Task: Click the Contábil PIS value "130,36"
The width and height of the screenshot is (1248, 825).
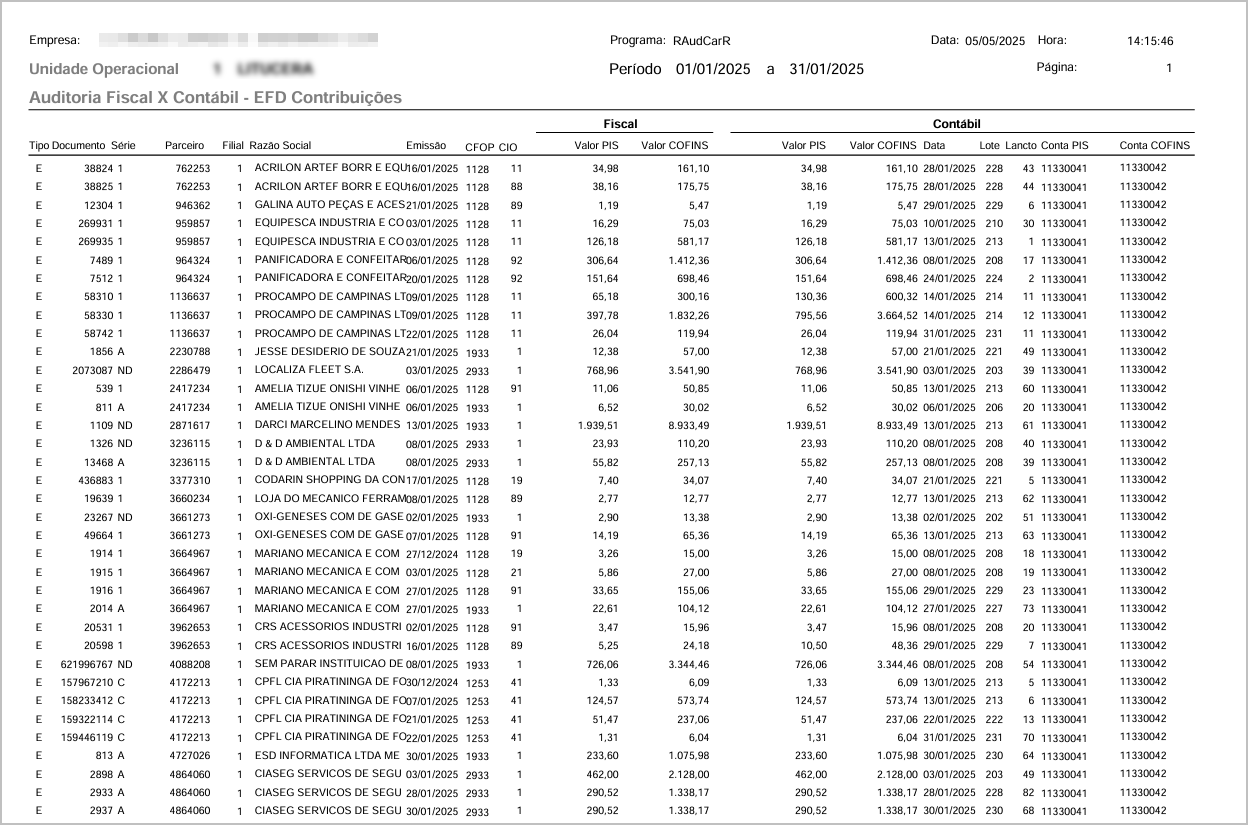Action: coord(811,297)
